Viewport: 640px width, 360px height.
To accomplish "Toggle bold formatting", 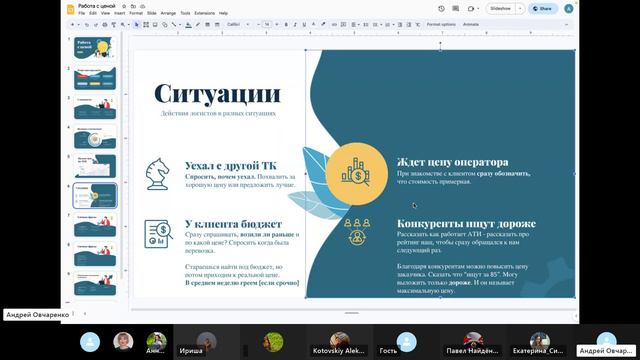I will tap(286, 24).
